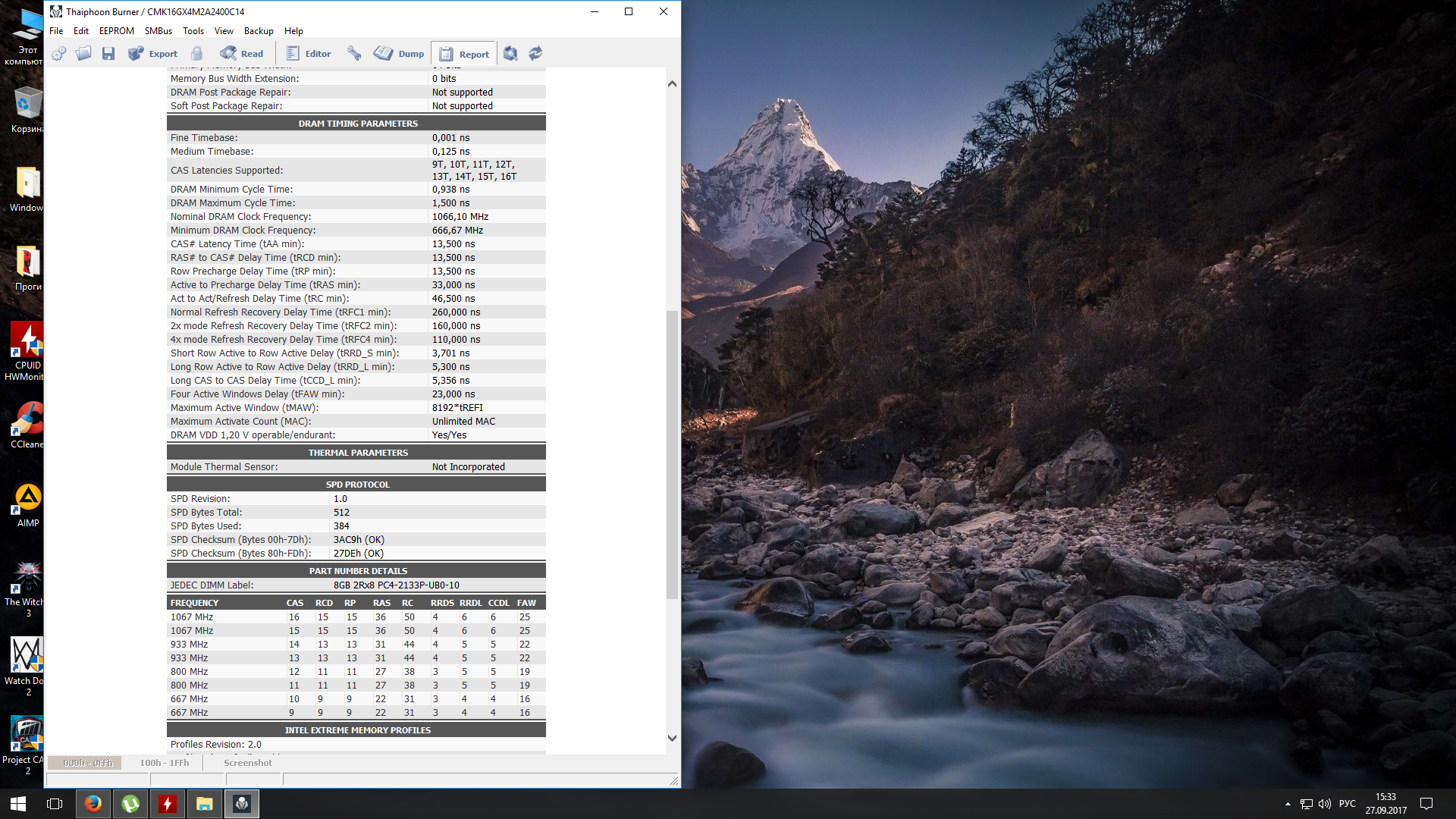Click the Read SPD toolbar button
Screen dimensions: 1456x819
242,54
